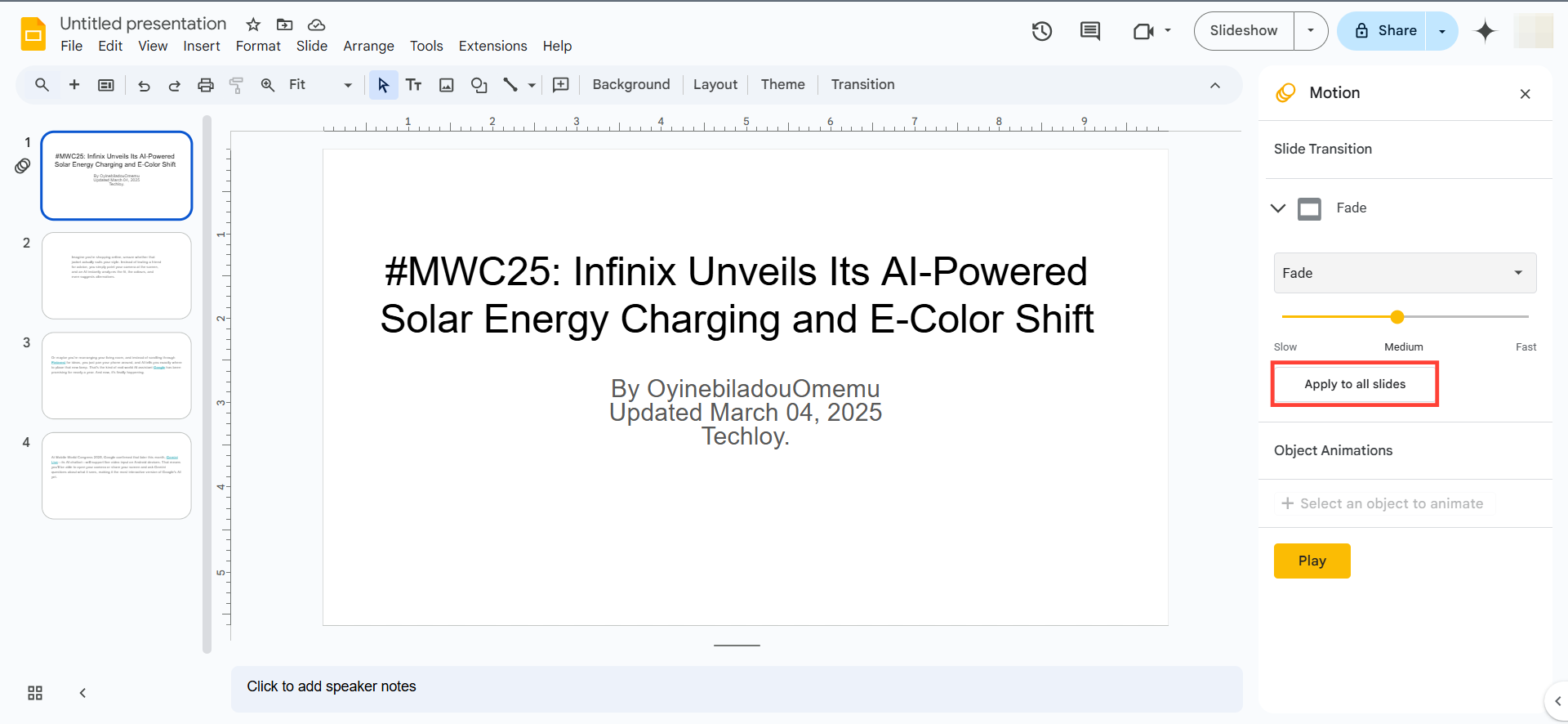Screen dimensions: 1568x724
Task: Open the Google Slides home icon
Action: click(x=33, y=34)
